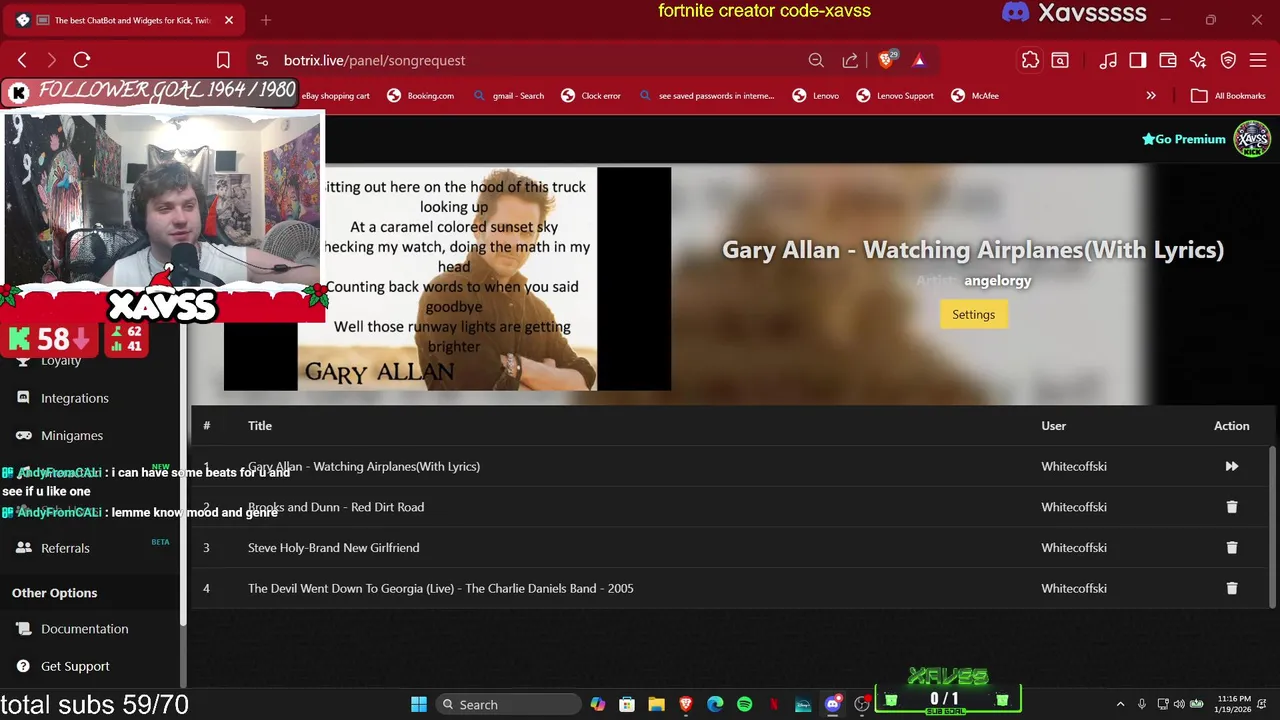
Task: Toggle the browser sidebar panel
Action: point(1138,60)
